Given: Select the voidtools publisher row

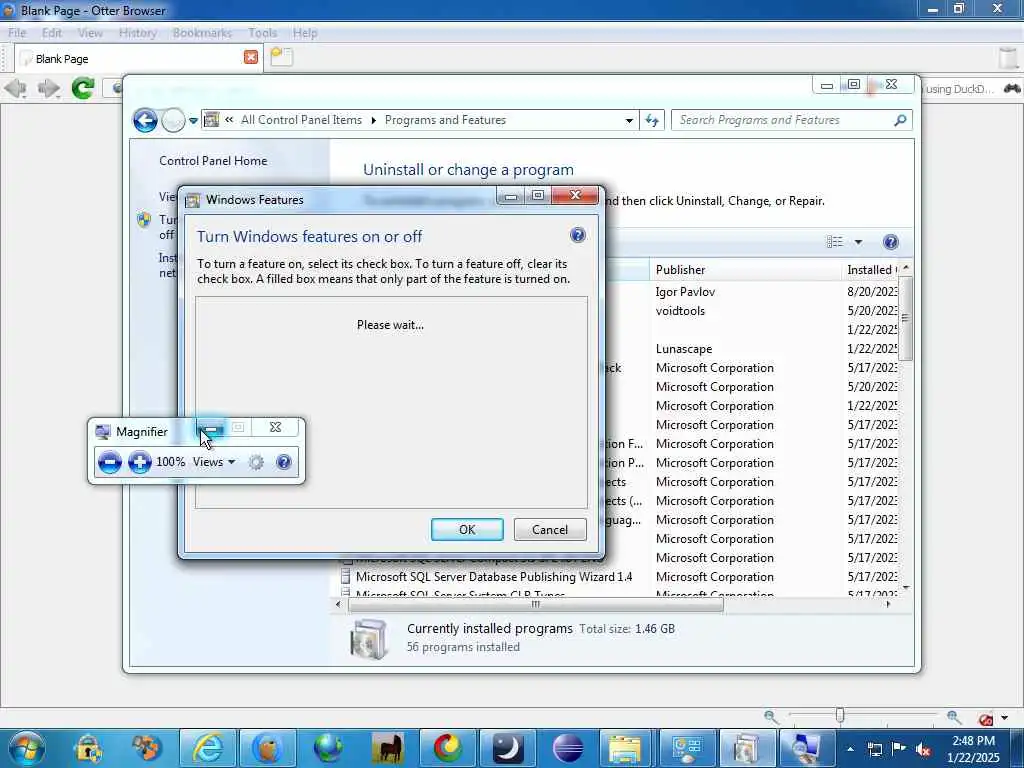Looking at the screenshot, I should pos(680,311).
